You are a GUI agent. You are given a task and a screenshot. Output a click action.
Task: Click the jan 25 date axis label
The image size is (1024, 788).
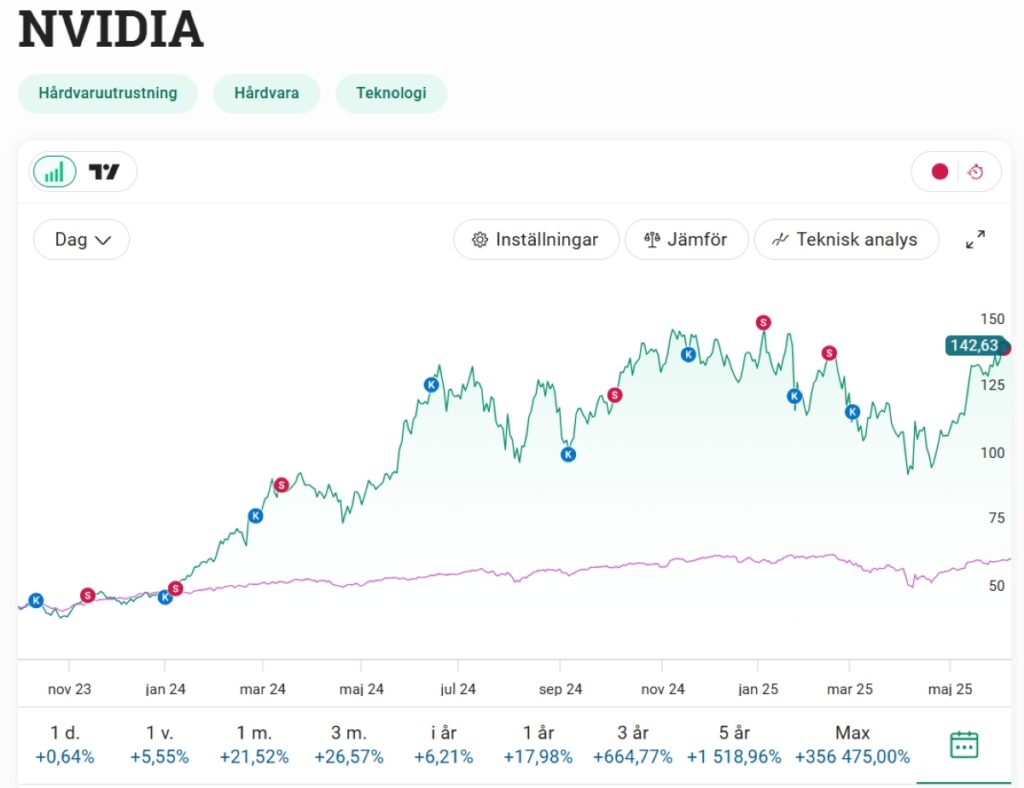758,689
